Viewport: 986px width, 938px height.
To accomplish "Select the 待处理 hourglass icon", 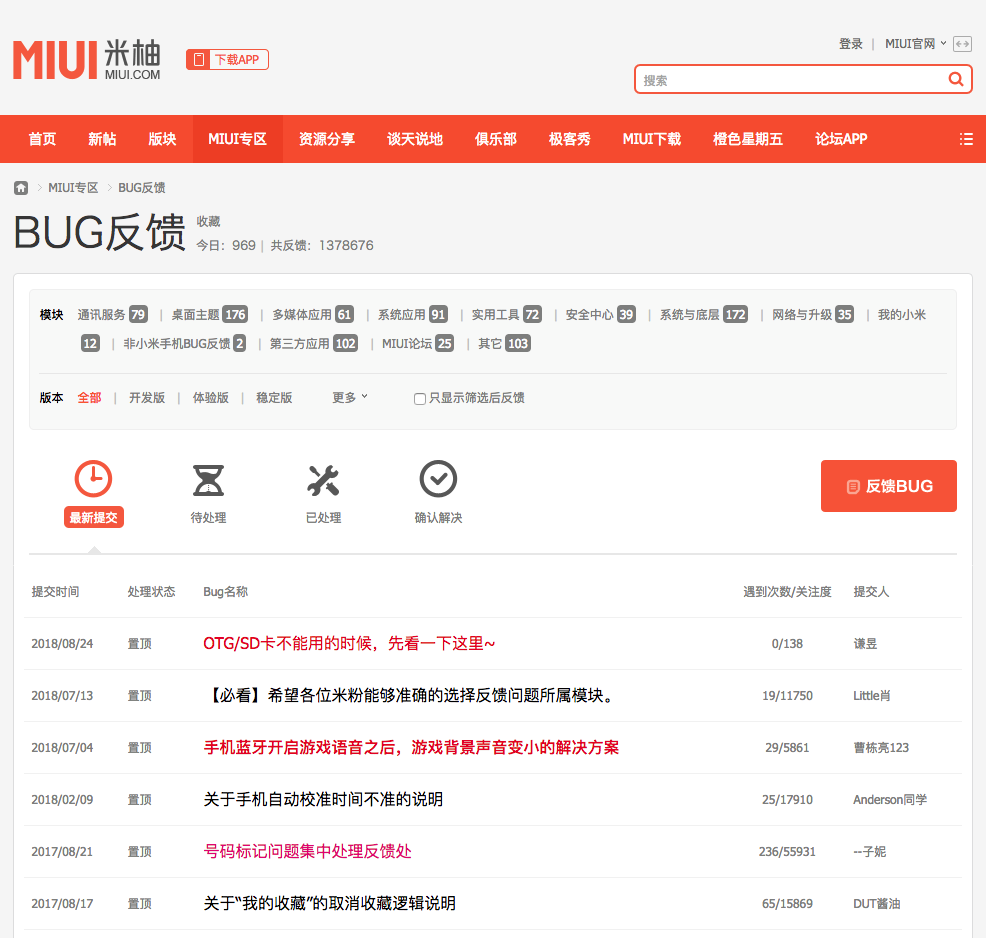I will (208, 480).
